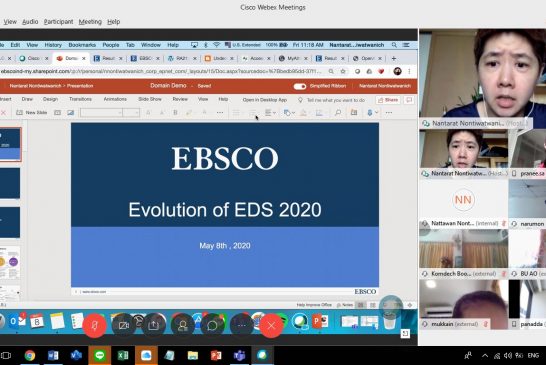This screenshot has width=546, height=365.
Task: Click the comments icon beside Share
Action: (409, 100)
